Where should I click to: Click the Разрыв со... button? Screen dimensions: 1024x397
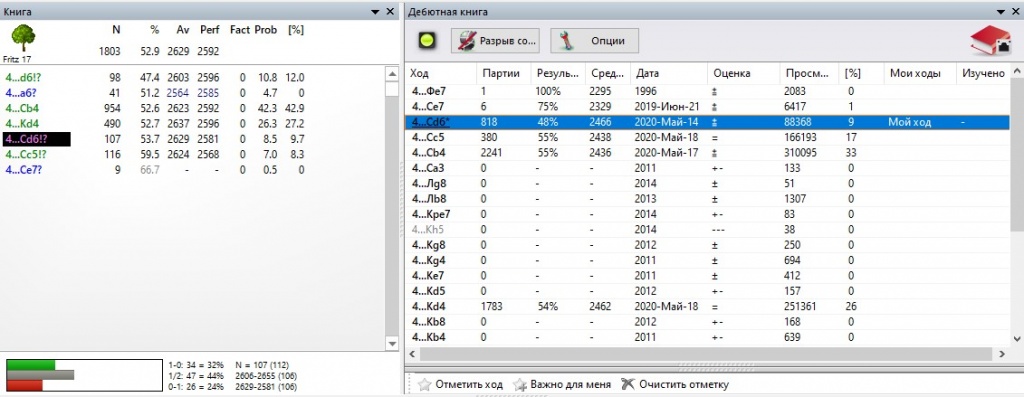(x=496, y=40)
